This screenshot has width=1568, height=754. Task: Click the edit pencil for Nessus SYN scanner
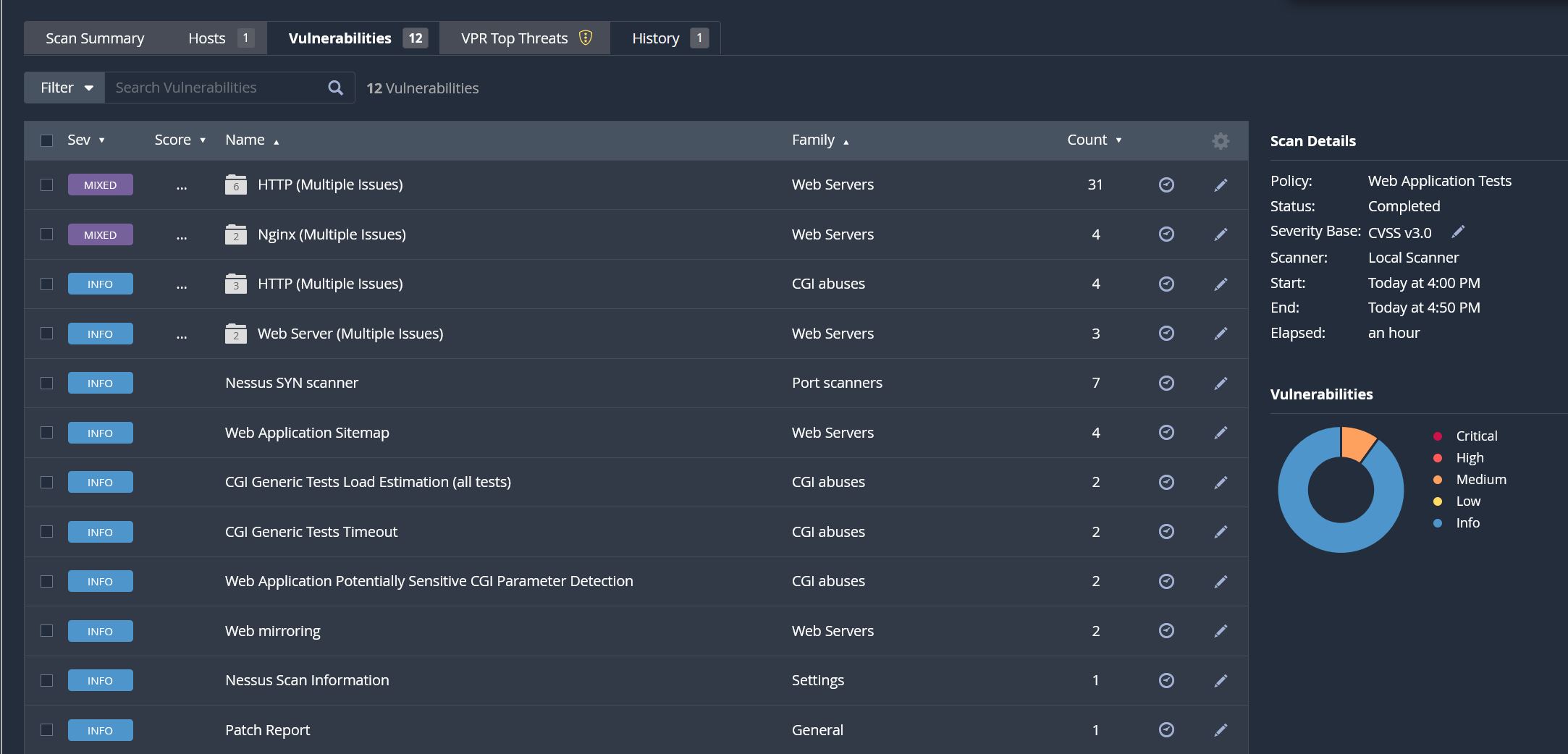click(1221, 383)
